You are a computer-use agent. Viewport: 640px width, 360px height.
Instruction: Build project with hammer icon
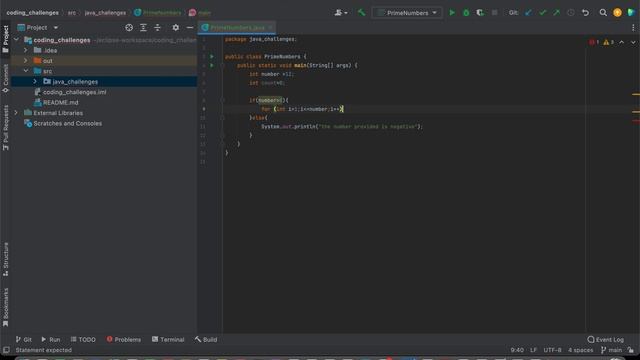coord(361,13)
